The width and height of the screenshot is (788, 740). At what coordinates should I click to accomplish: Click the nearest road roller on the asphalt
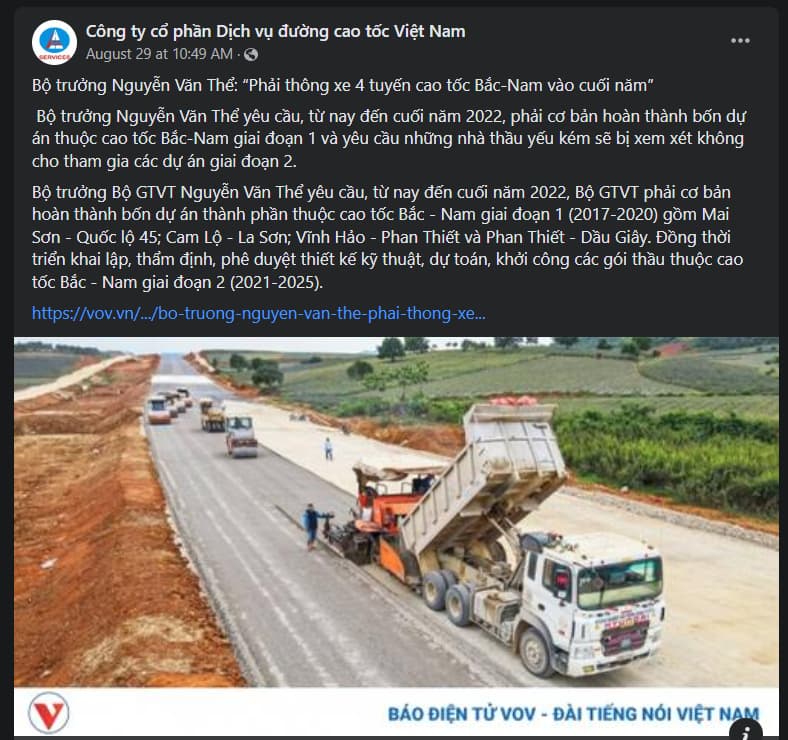point(242,437)
